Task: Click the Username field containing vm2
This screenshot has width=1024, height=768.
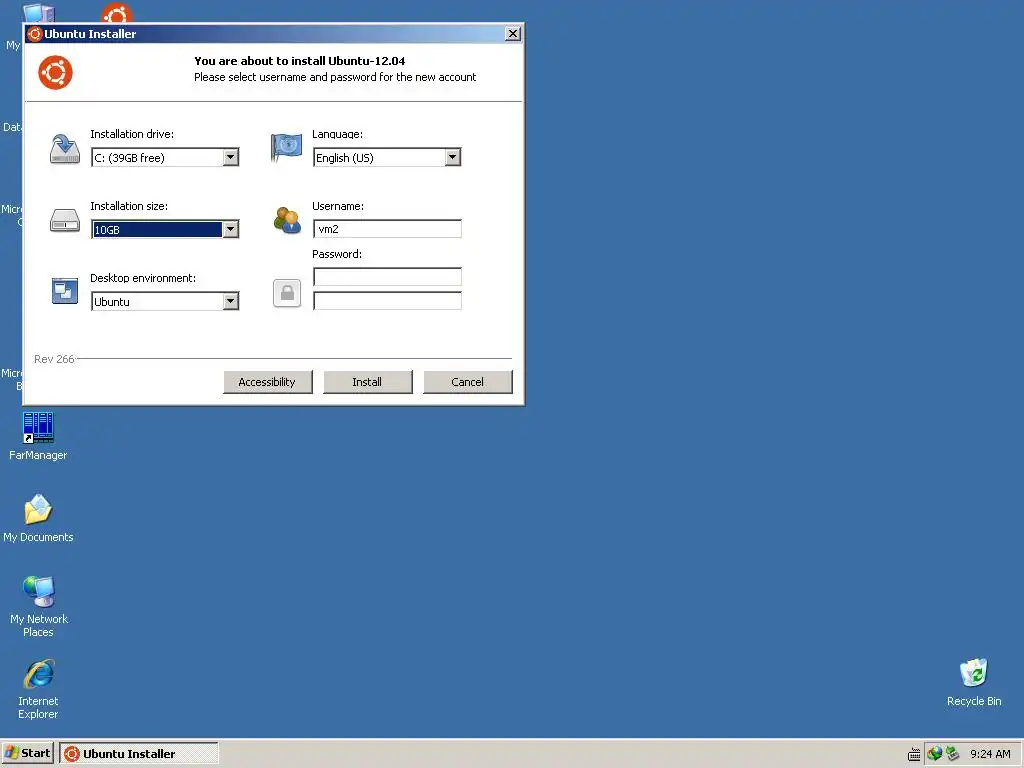Action: 387,229
